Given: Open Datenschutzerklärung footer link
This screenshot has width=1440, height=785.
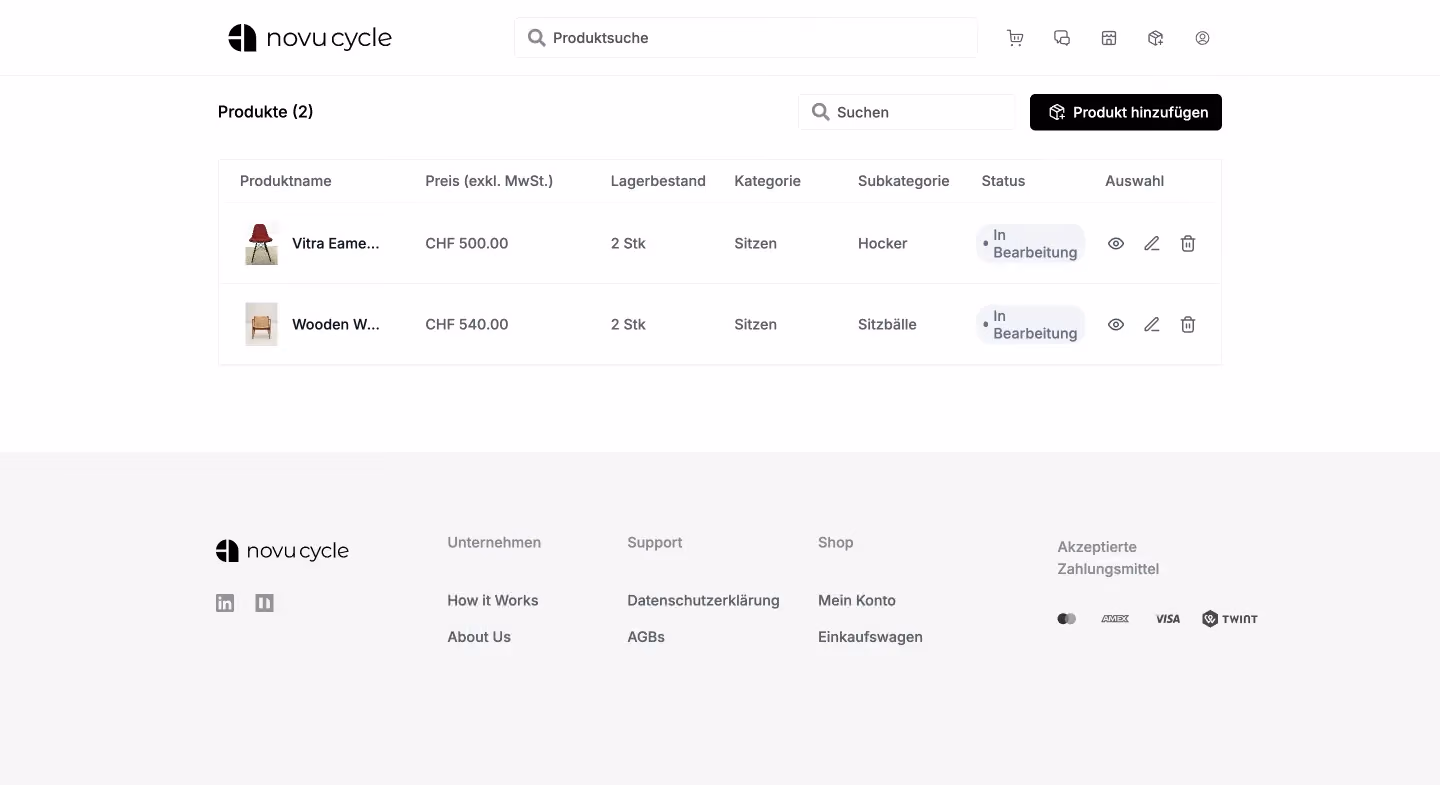Looking at the screenshot, I should [703, 600].
